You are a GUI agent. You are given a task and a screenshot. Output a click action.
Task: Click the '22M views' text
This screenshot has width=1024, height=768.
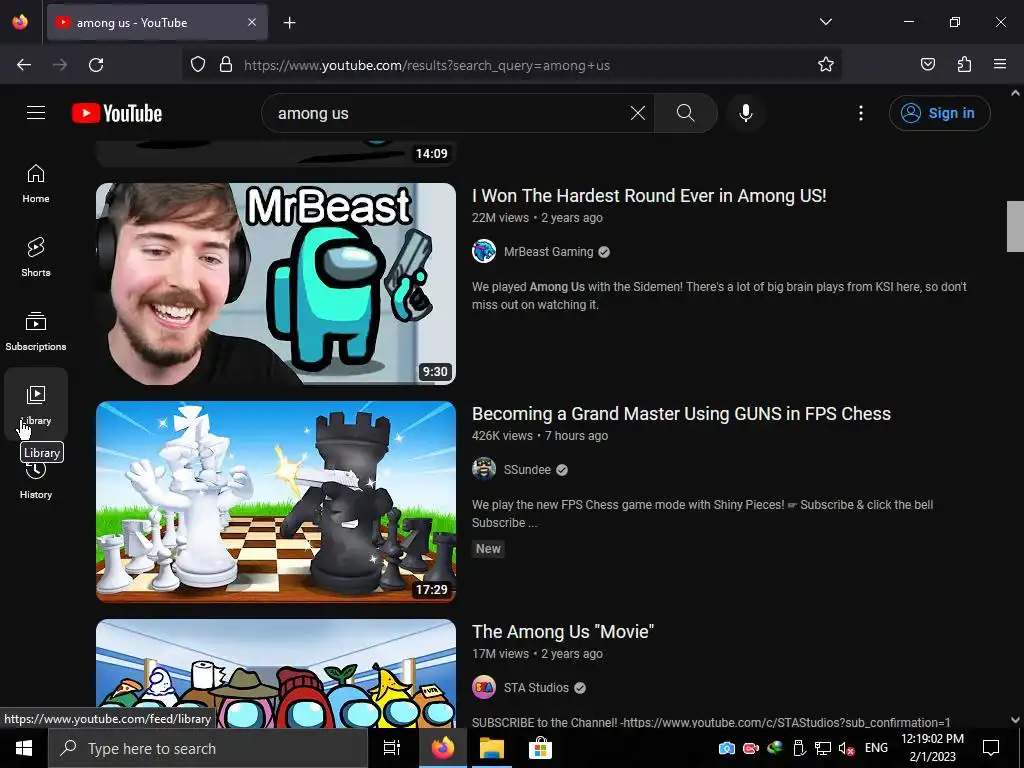[x=500, y=218]
